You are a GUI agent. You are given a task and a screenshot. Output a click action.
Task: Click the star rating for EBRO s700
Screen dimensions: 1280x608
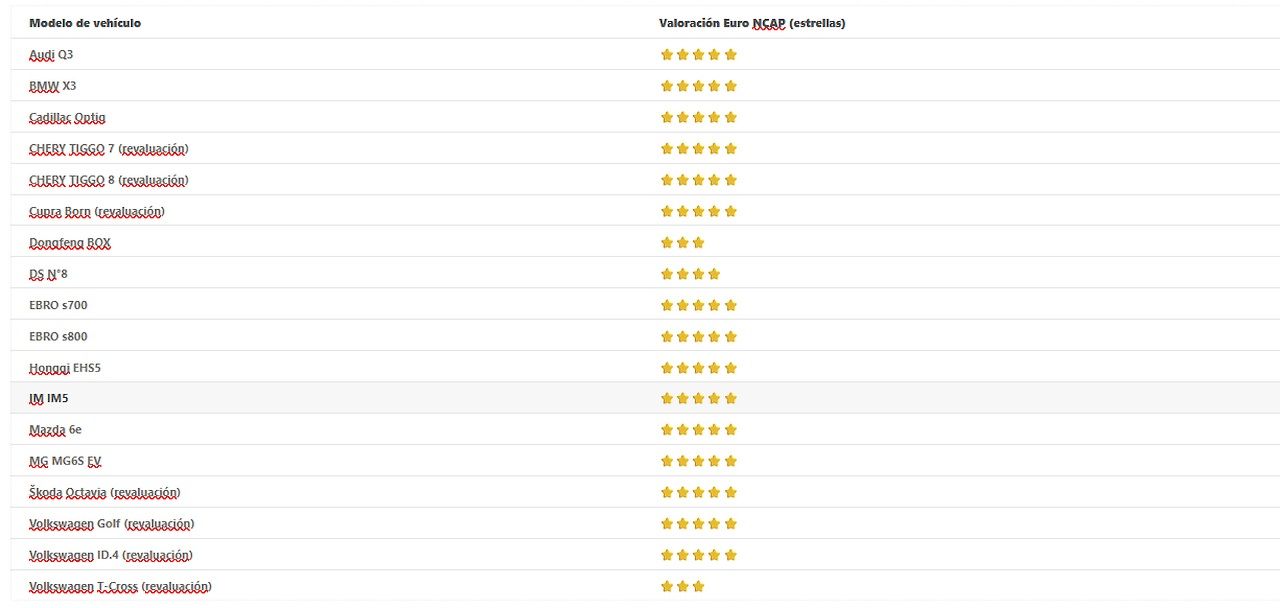(x=698, y=305)
